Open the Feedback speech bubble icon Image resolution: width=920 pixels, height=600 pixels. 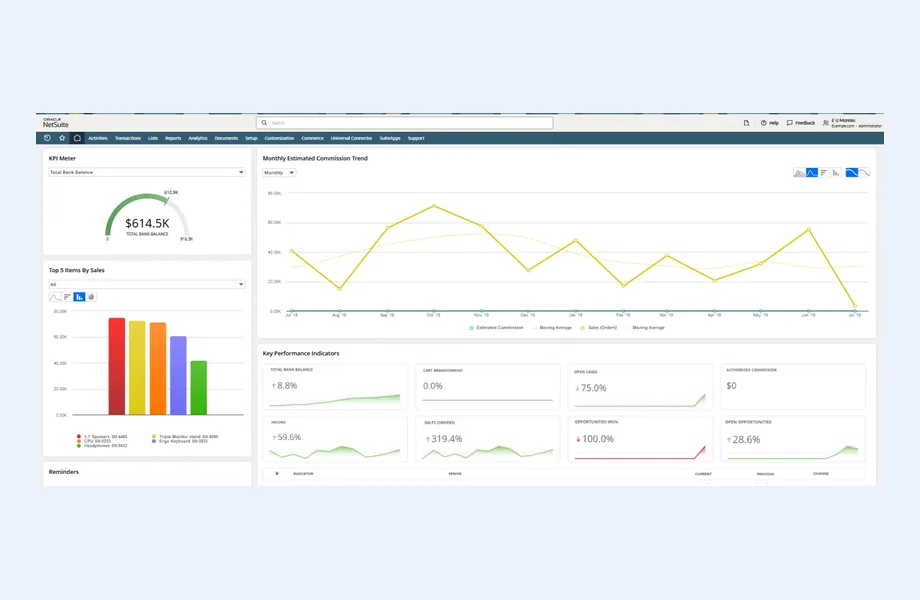[x=790, y=123]
